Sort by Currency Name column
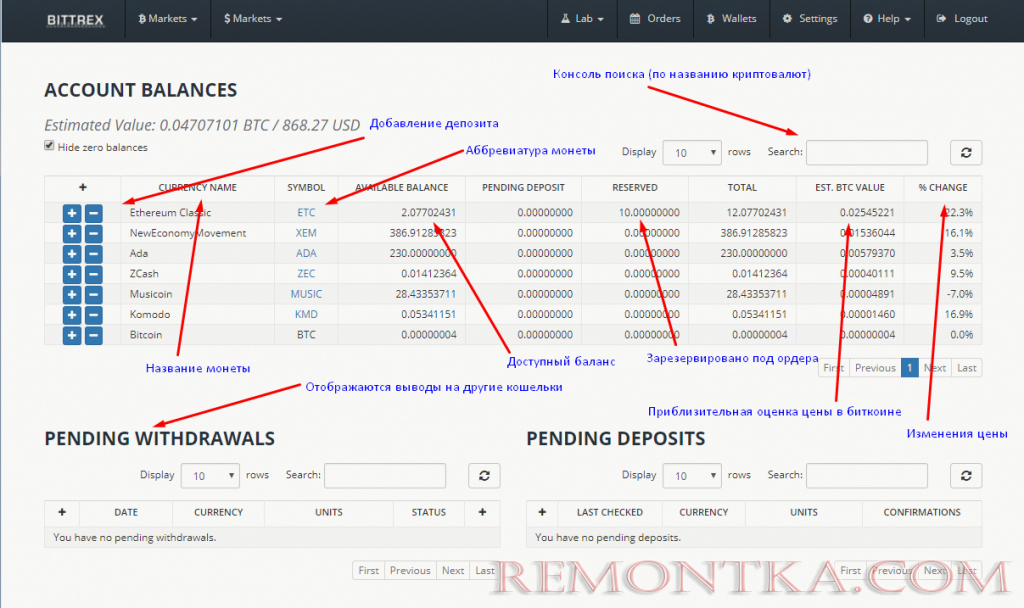 [x=197, y=187]
